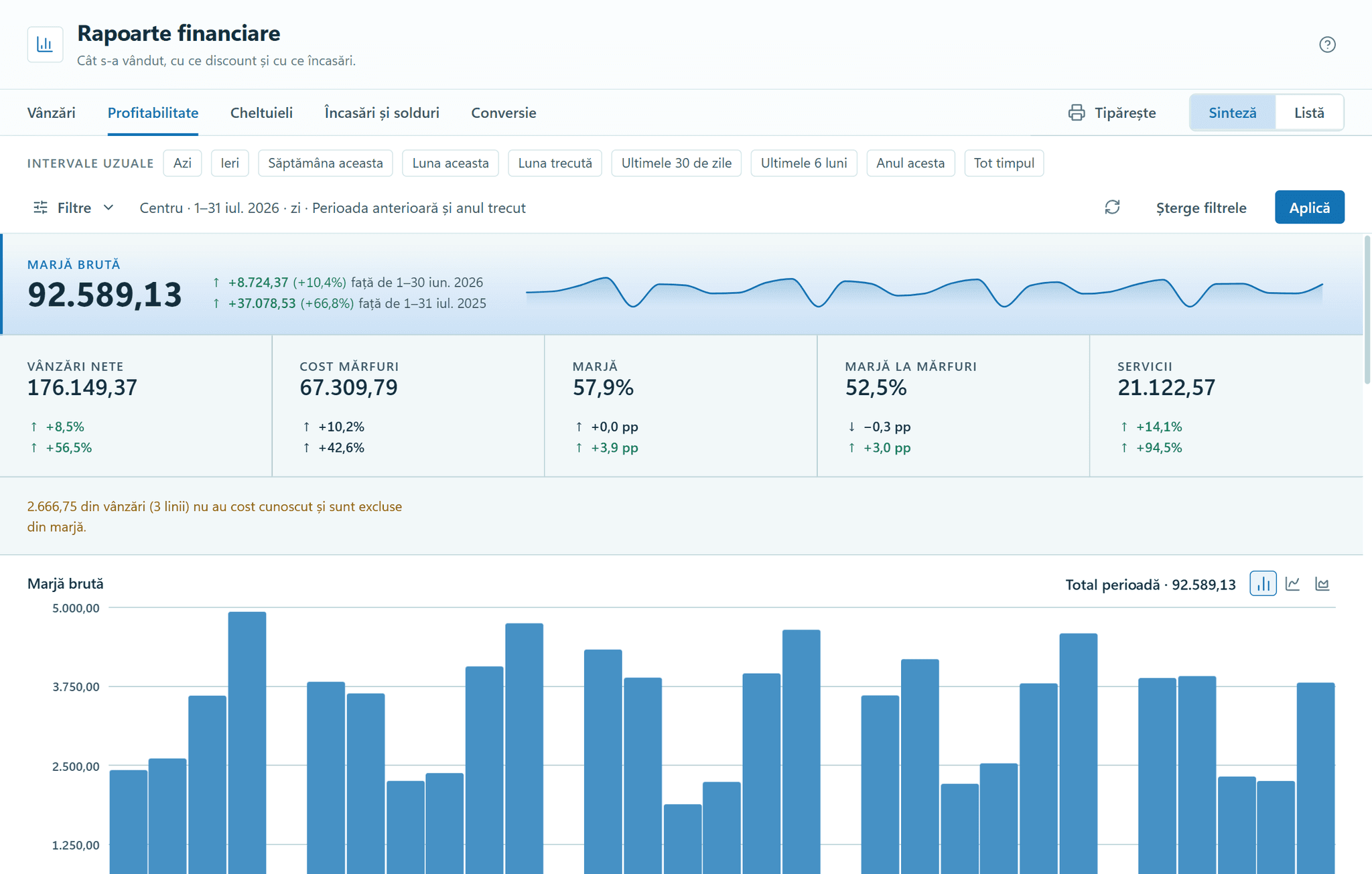
Task: Click the Vânzări nete +56,5% change
Action: (x=68, y=447)
